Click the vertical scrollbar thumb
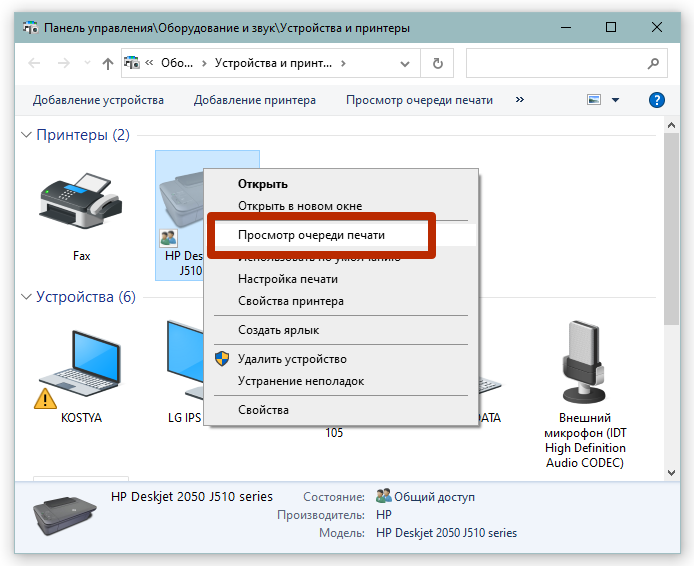This screenshot has width=694, height=566. [x=671, y=228]
